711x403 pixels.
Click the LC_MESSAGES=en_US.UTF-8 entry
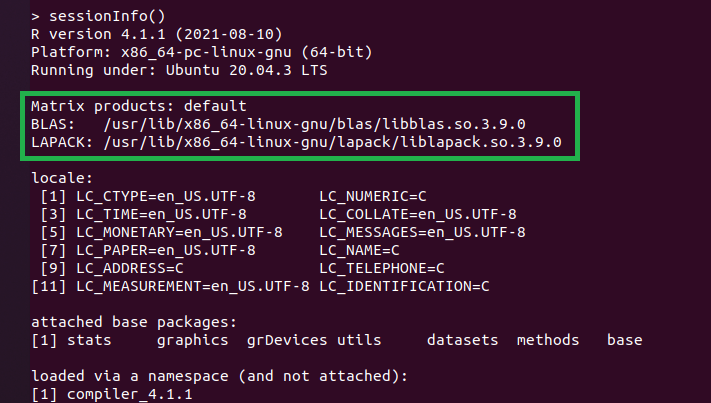(x=422, y=232)
